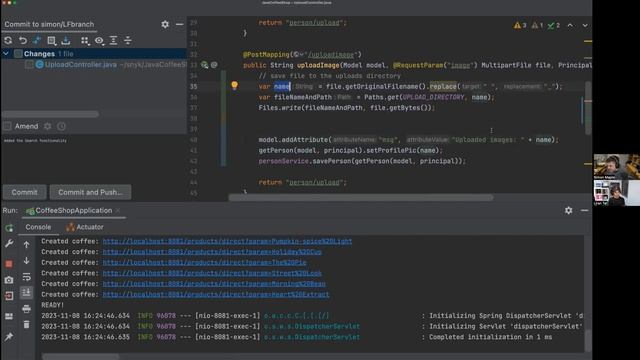Go to next highlighted error arrow

point(585,25)
